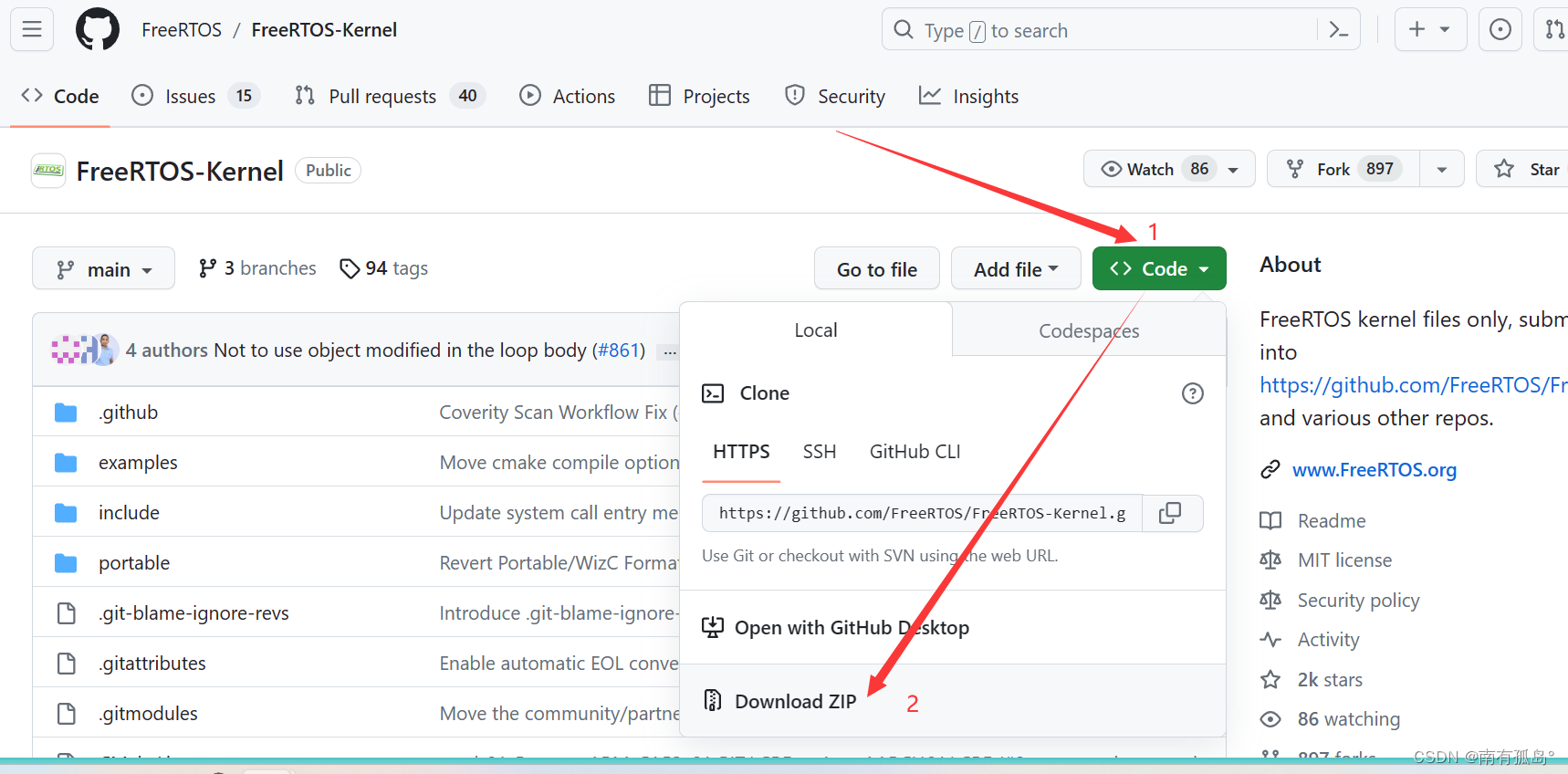The image size is (1568, 774).
Task: Open the portable folder name
Action: (x=134, y=563)
